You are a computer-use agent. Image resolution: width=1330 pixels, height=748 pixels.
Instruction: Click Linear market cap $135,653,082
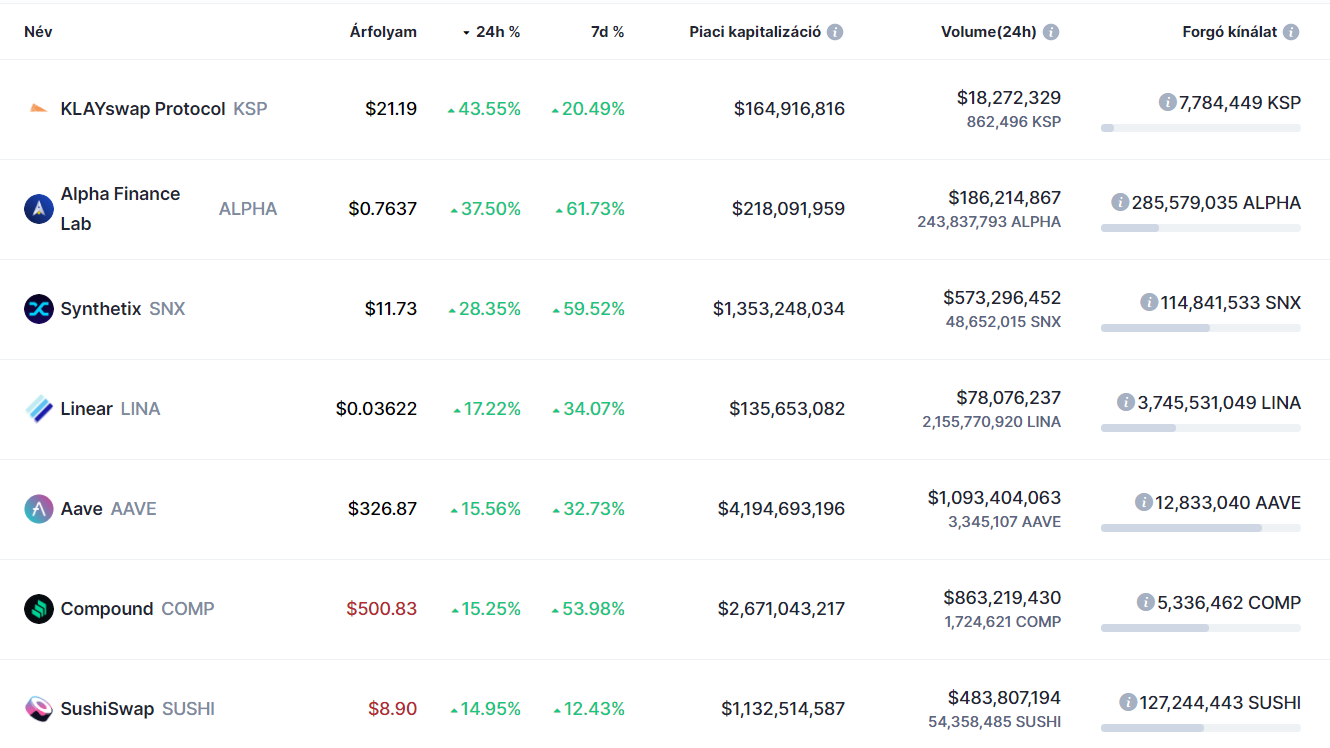(x=787, y=409)
